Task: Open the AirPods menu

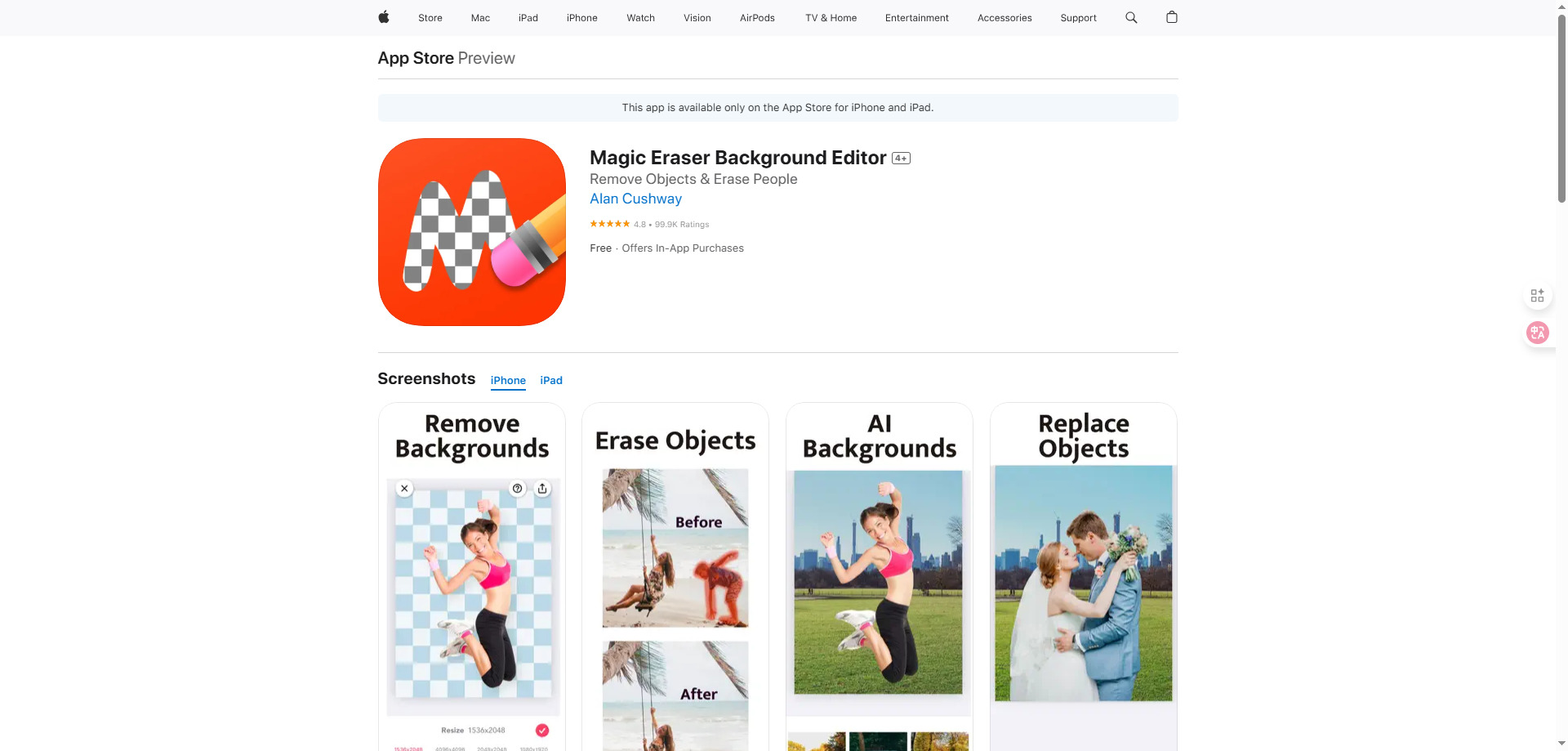Action: click(x=757, y=18)
